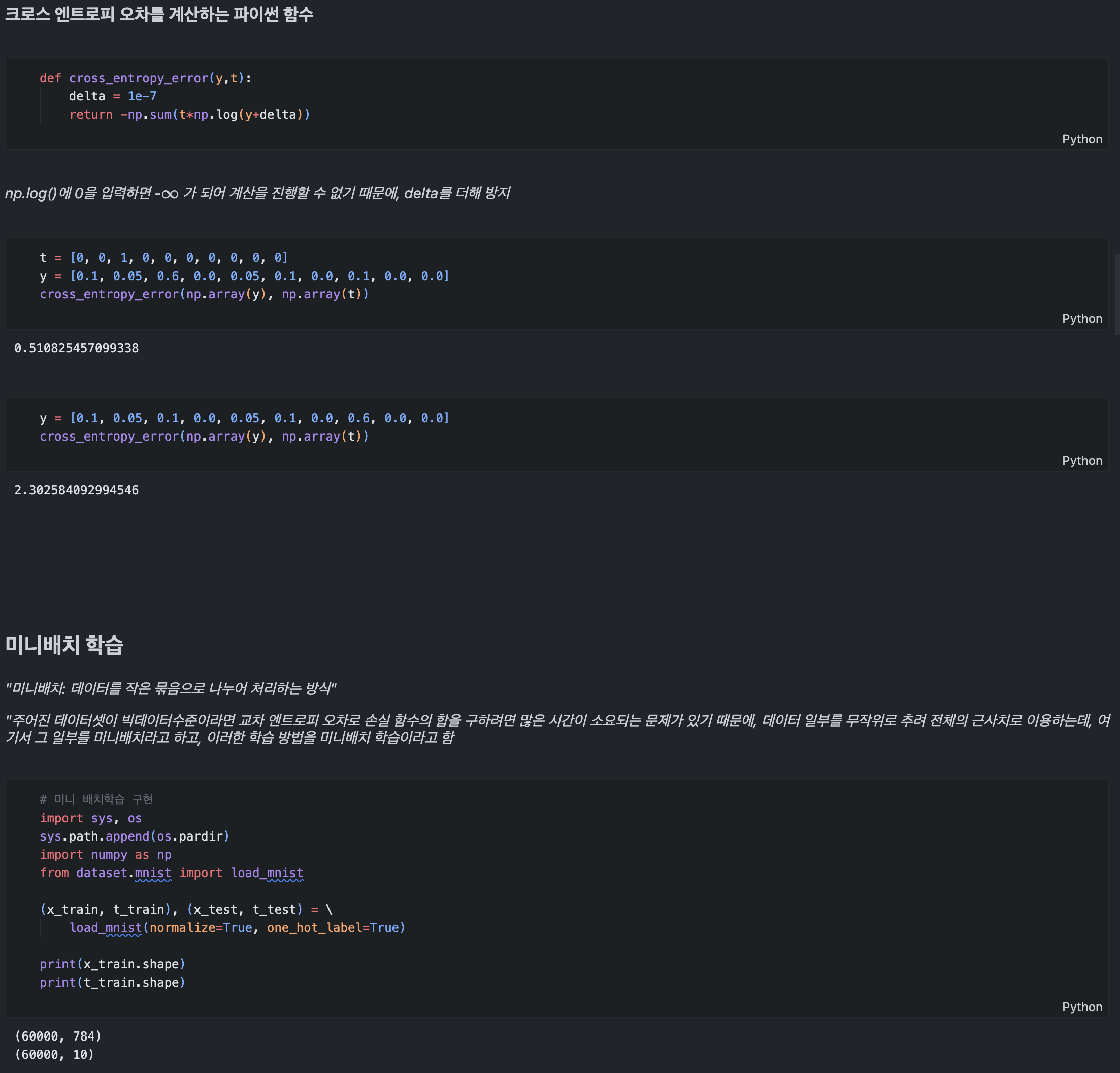Click the comment '# 미니 배치학습 구현'

point(96,799)
